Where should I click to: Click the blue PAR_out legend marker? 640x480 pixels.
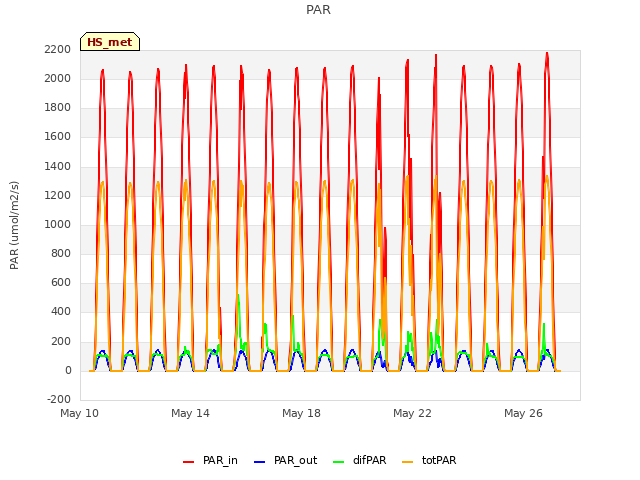pos(260,462)
